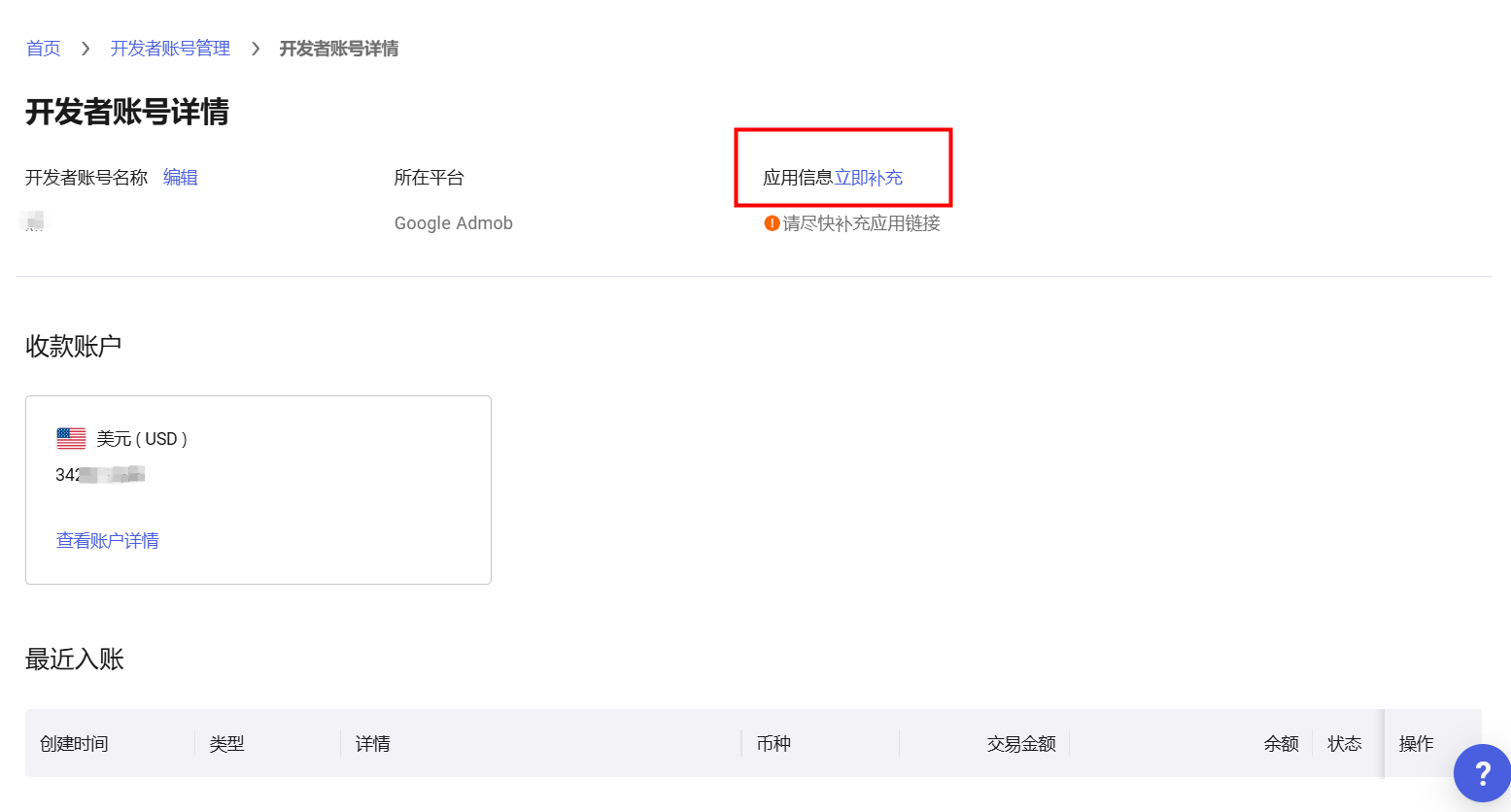This screenshot has width=1511, height=812.
Task: Open 查看账户详情 in USD account card
Action: click(107, 541)
